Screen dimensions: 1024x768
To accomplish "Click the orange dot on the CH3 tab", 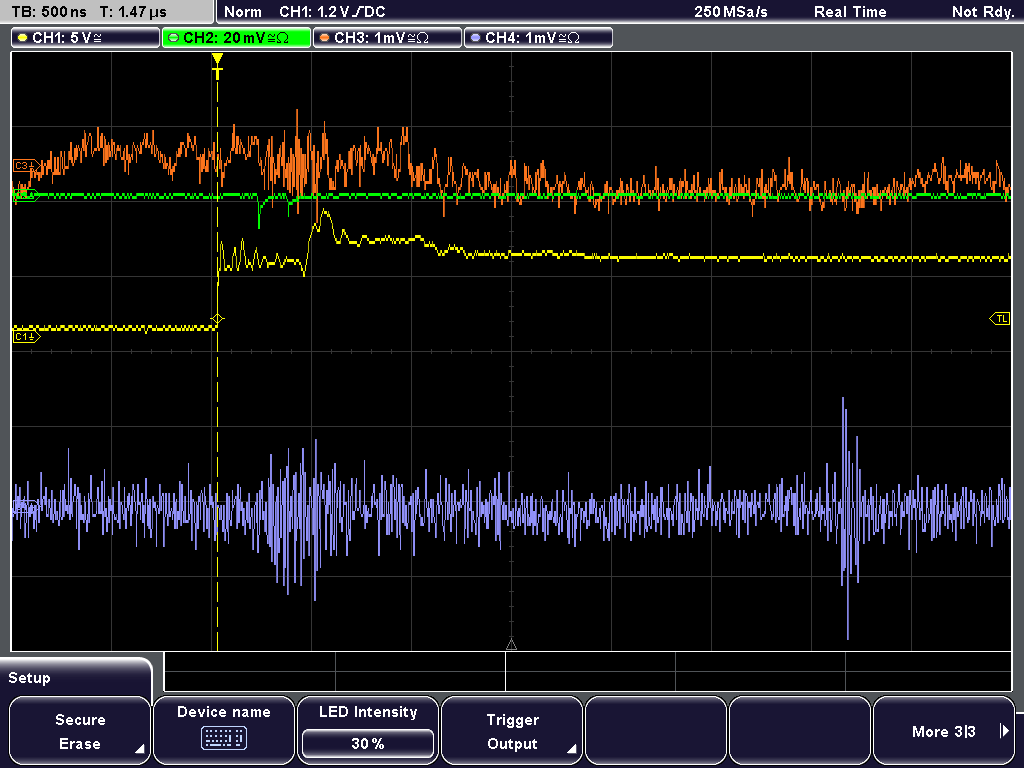I will click(325, 38).
